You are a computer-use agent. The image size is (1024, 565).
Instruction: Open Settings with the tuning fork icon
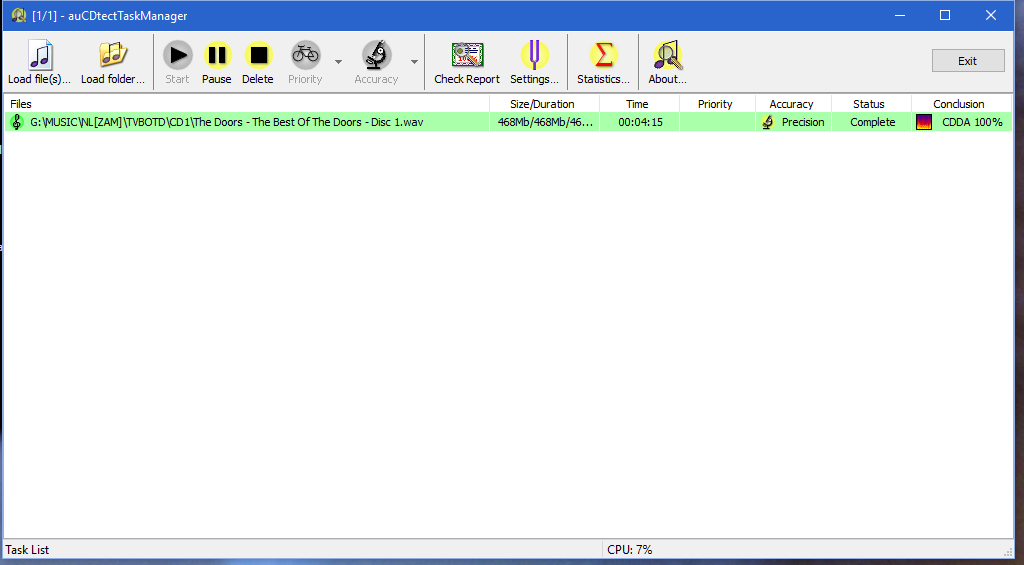click(534, 55)
